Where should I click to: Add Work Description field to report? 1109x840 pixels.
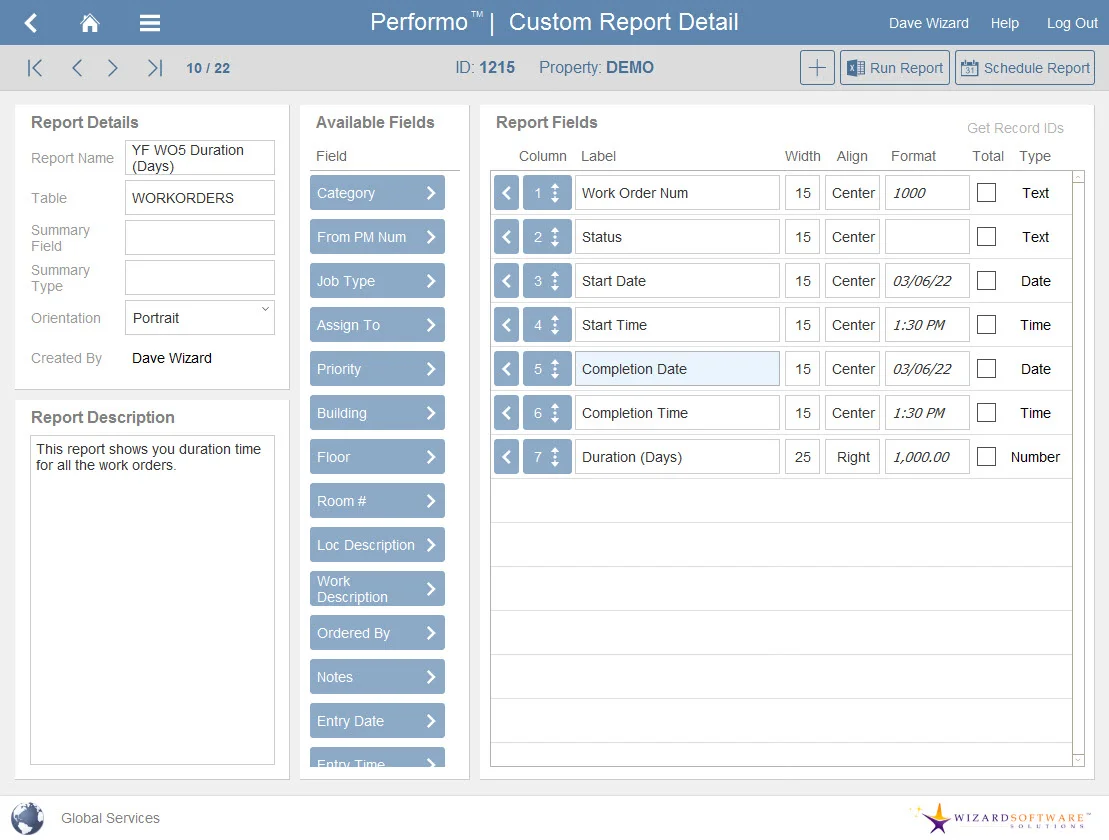[x=377, y=589]
